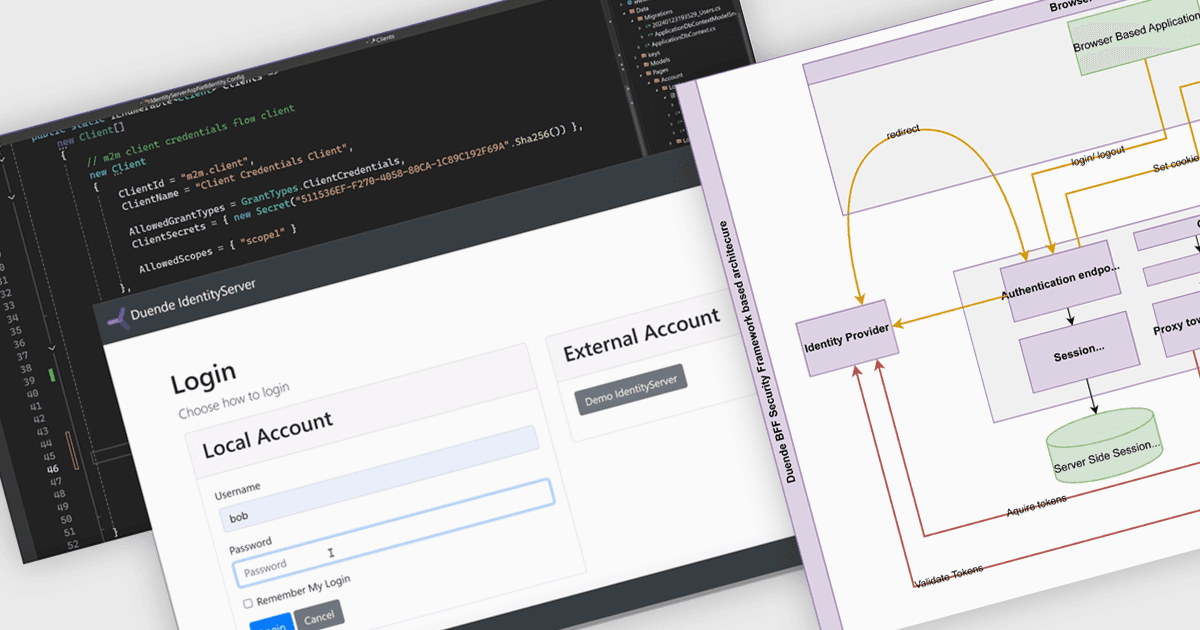The width and height of the screenshot is (1200, 630).
Task: Open the Clients member dropdown in editor
Action: coord(383,39)
